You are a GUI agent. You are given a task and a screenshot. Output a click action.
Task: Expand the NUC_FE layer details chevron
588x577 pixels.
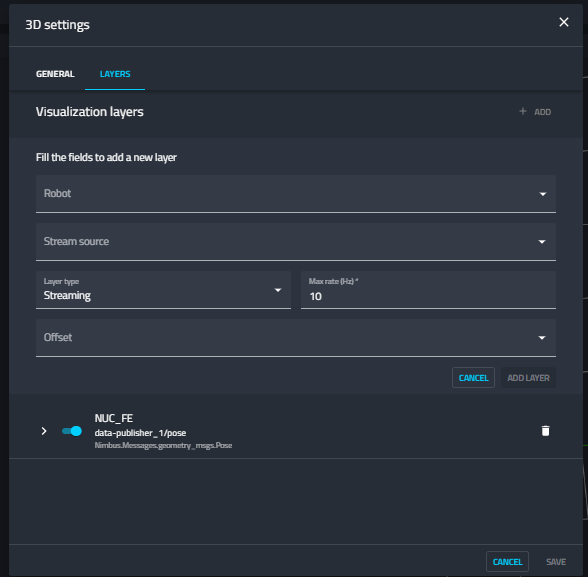(x=44, y=431)
